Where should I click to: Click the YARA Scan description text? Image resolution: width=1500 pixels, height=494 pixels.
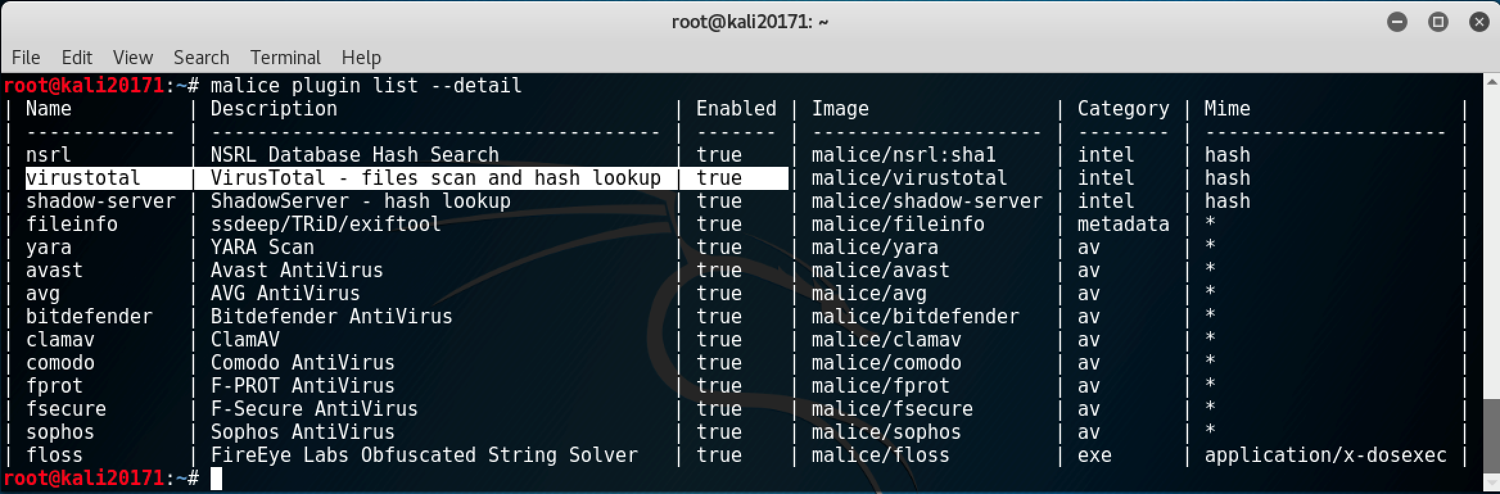click(262, 247)
